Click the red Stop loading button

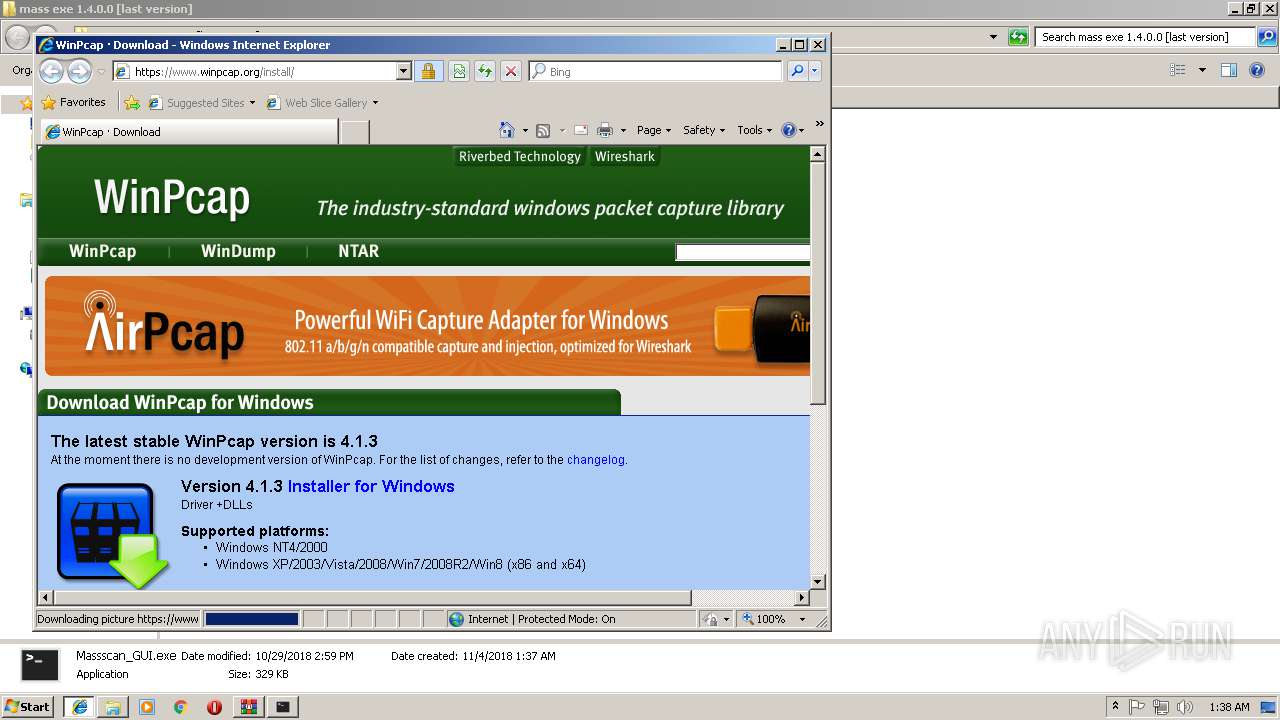coord(510,72)
